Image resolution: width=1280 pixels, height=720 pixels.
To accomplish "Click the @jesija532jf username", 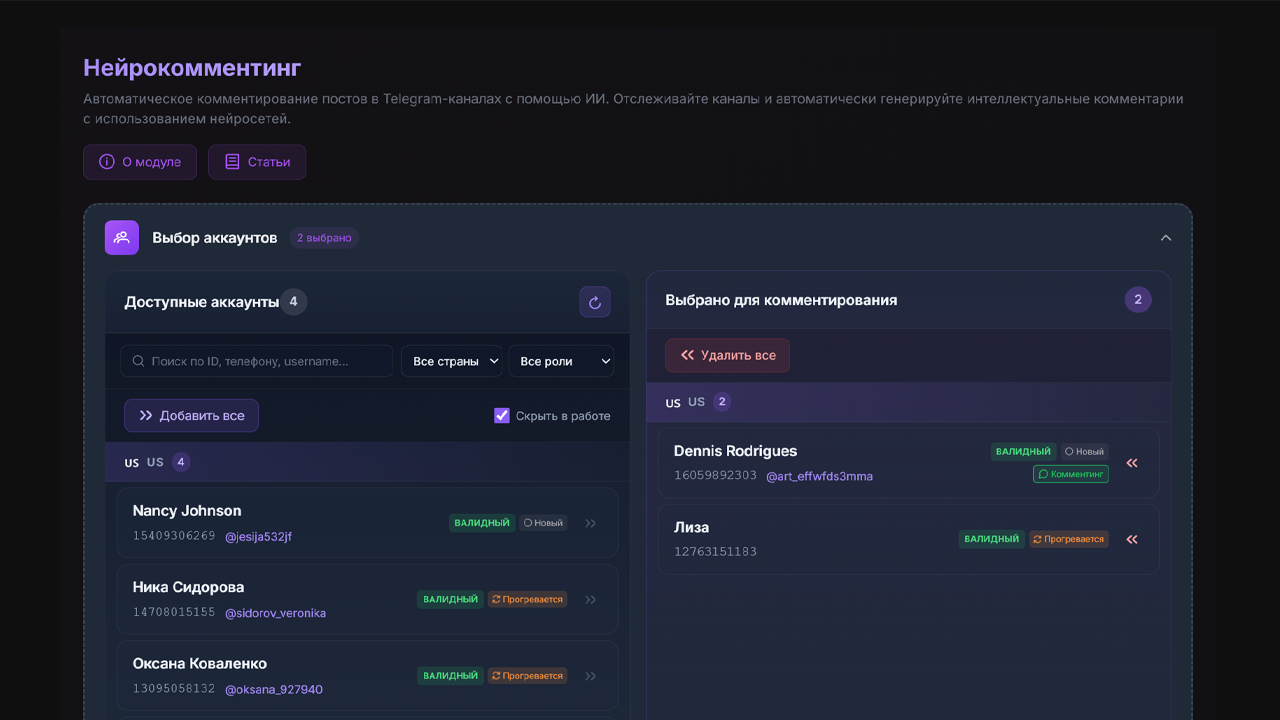I will tap(258, 537).
